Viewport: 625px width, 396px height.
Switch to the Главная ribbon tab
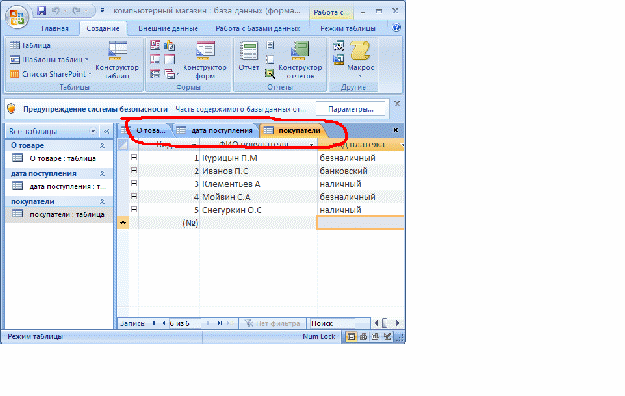point(55,29)
